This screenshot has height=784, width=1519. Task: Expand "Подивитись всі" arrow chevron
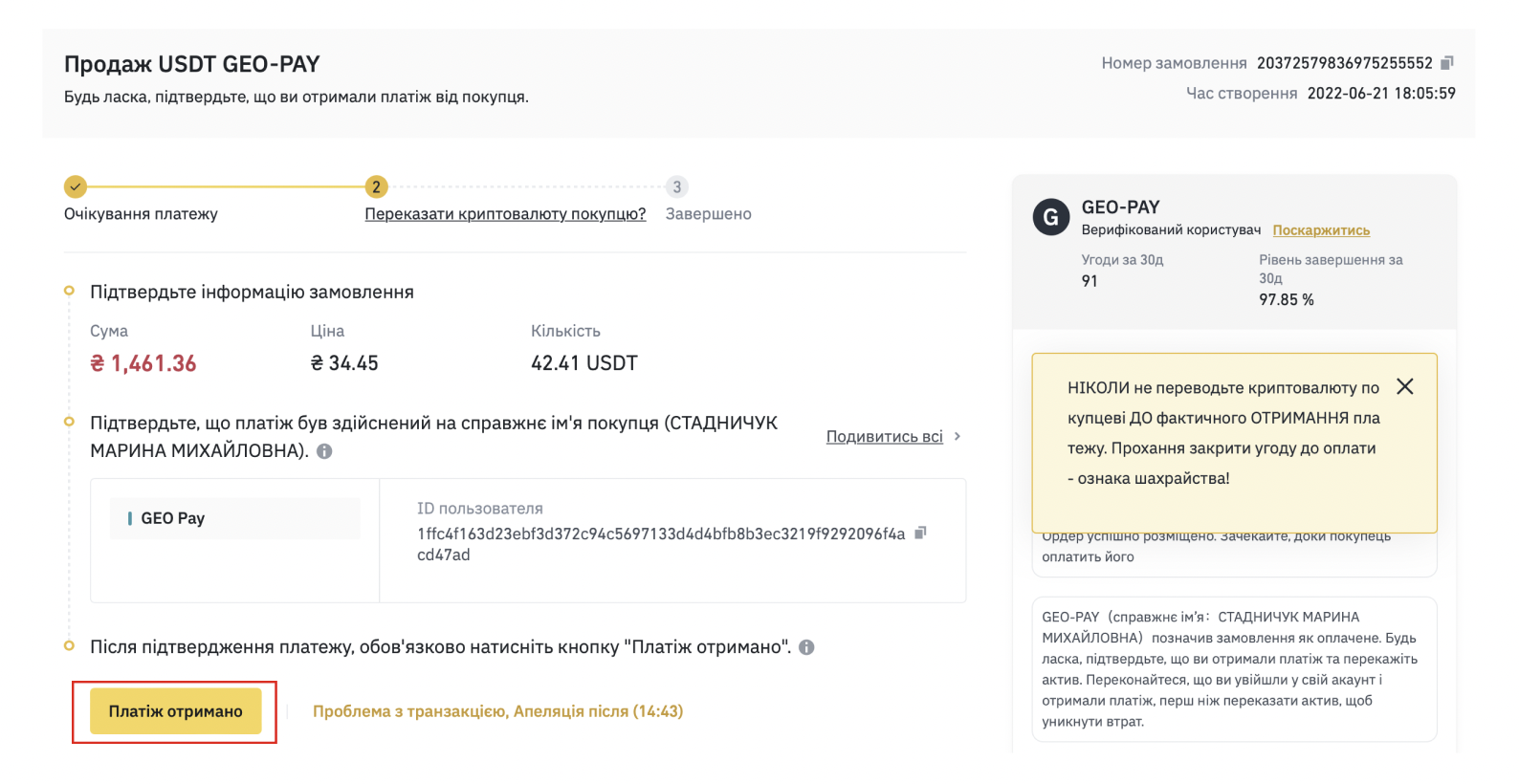point(958,436)
